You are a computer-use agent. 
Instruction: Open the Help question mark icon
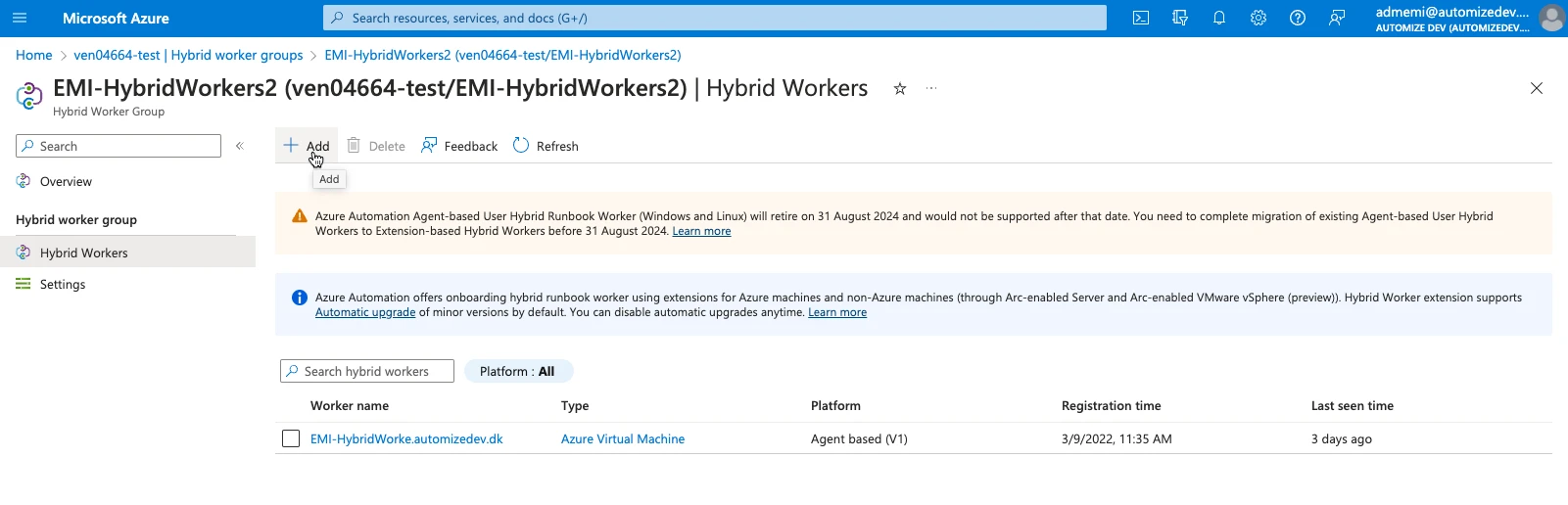click(1298, 18)
